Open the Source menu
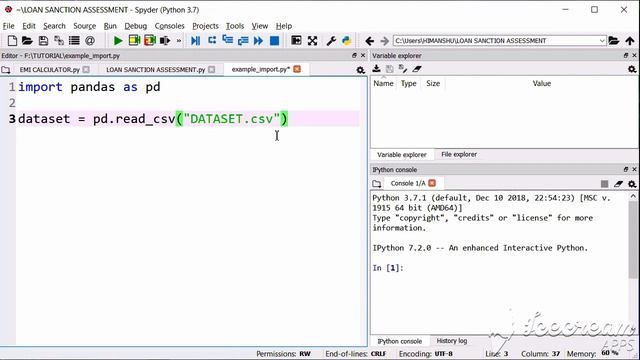This screenshot has width=640, height=360. point(84,26)
